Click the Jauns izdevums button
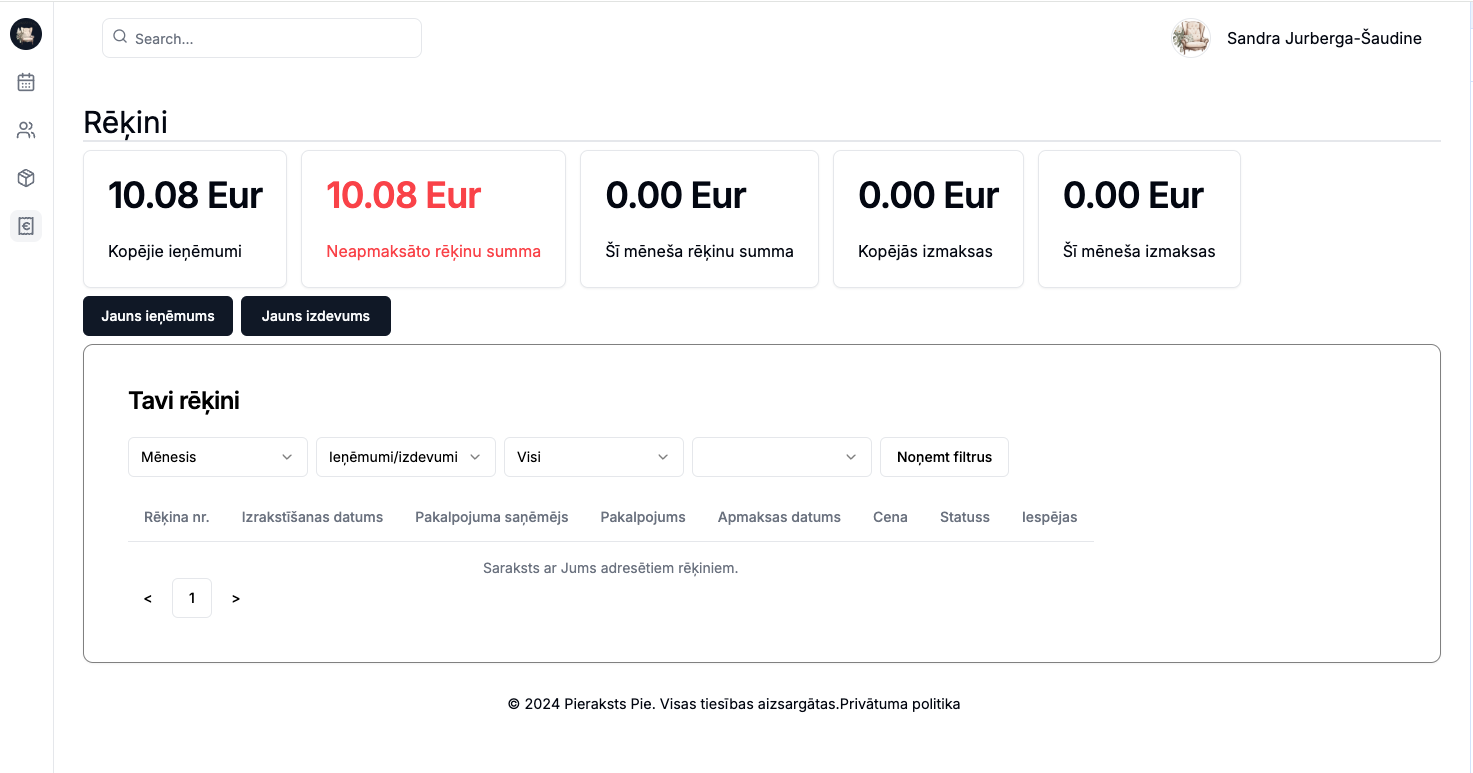This screenshot has height=773, width=1473. (316, 316)
